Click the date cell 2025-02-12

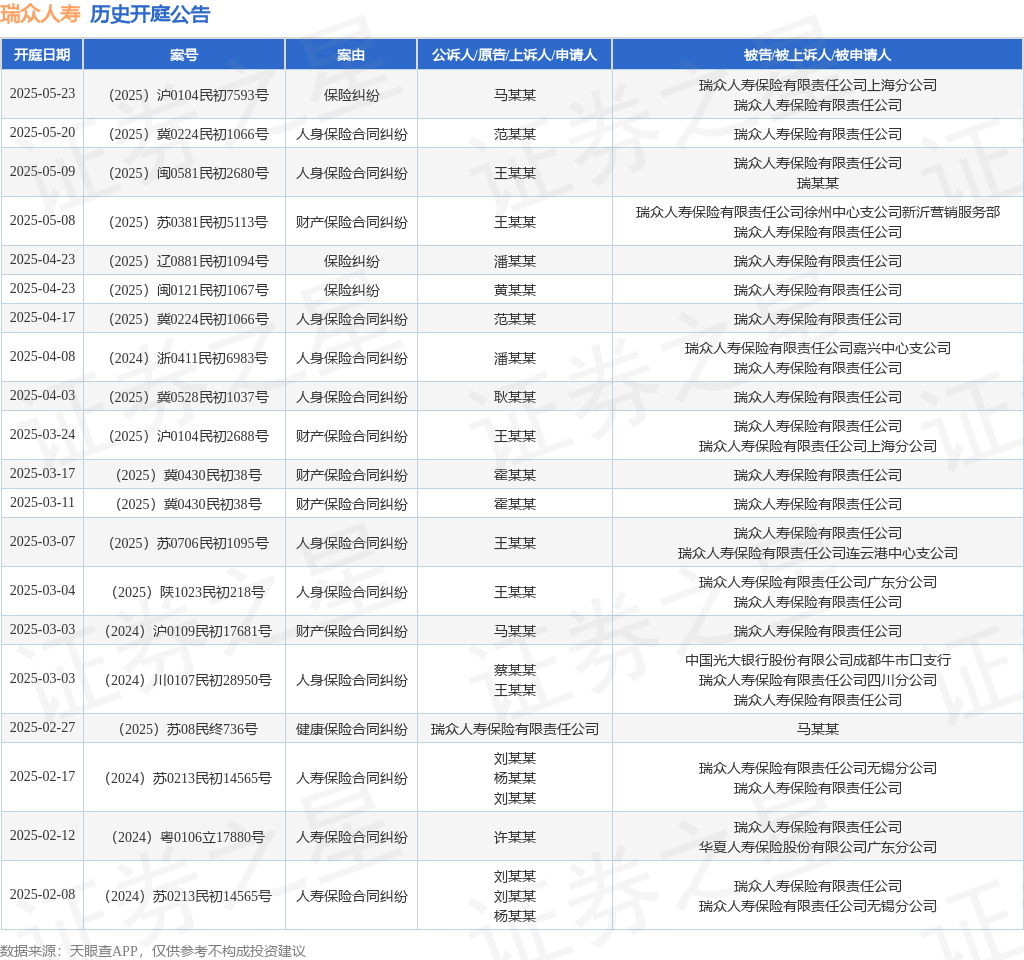pos(42,836)
